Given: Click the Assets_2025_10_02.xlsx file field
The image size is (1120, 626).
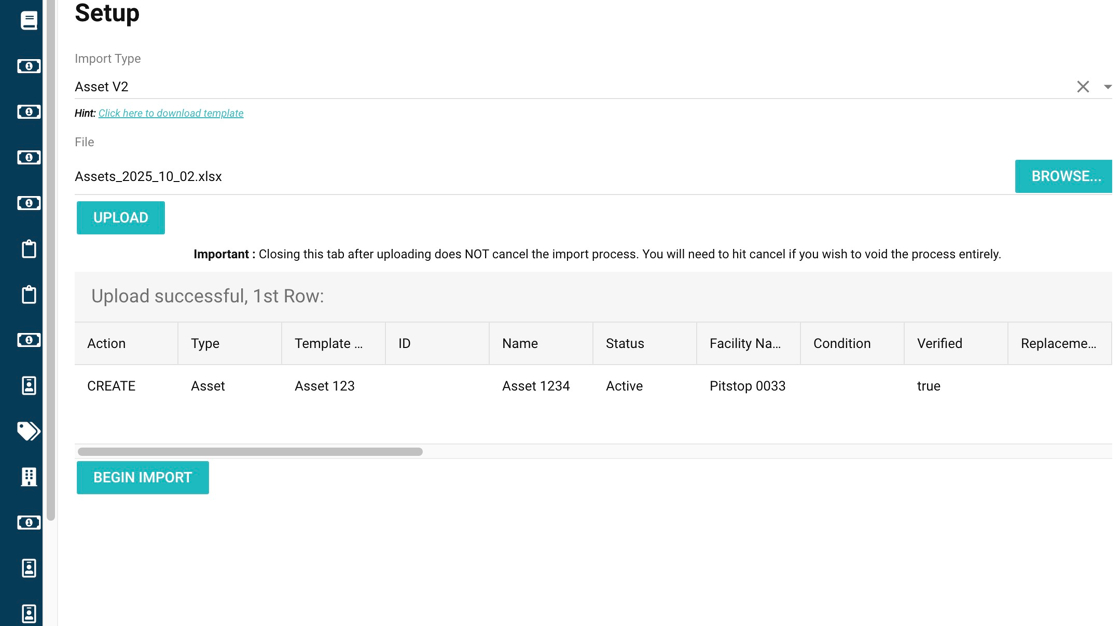Looking at the screenshot, I should click(x=540, y=177).
